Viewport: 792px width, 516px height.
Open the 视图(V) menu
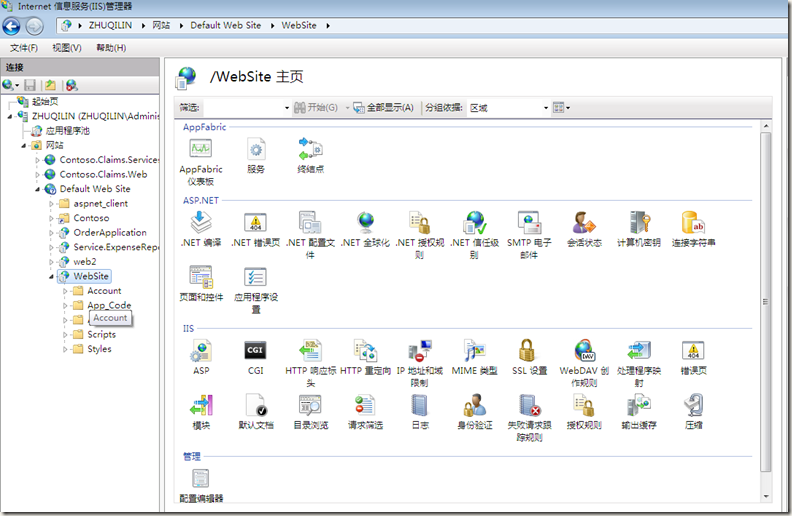(67, 47)
